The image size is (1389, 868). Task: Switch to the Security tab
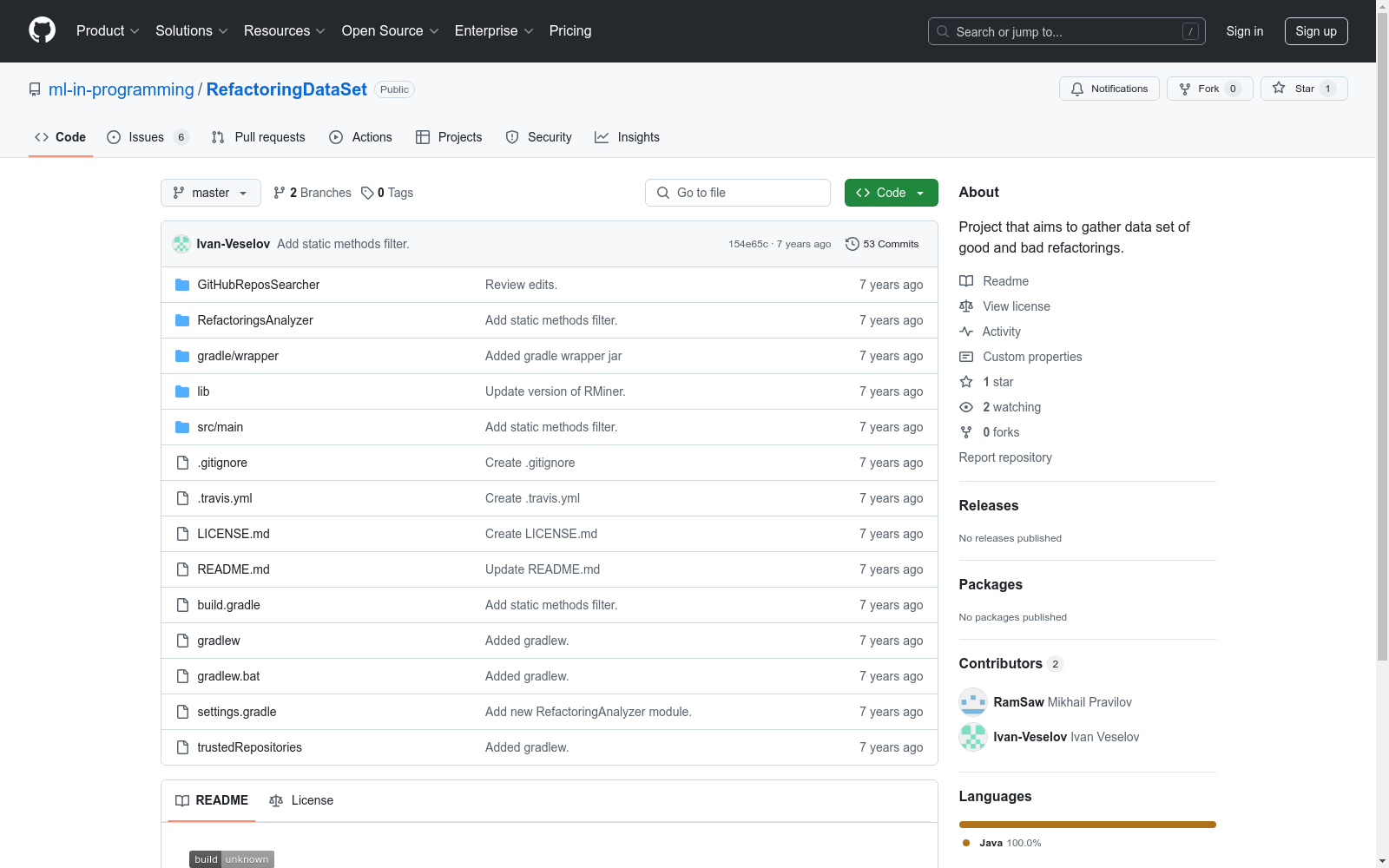539,137
